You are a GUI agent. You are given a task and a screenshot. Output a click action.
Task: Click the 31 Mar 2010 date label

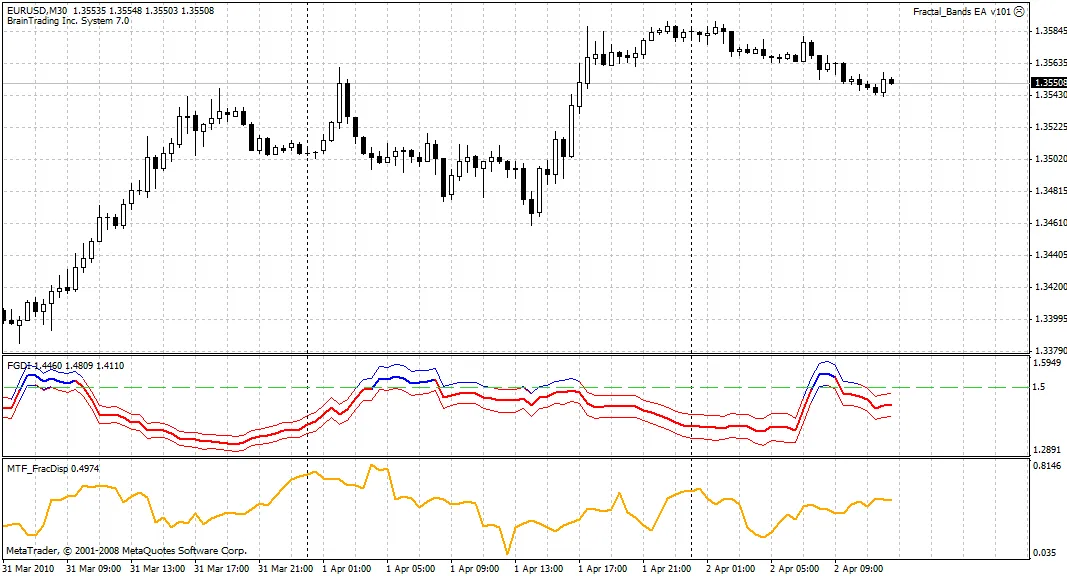coord(26,568)
